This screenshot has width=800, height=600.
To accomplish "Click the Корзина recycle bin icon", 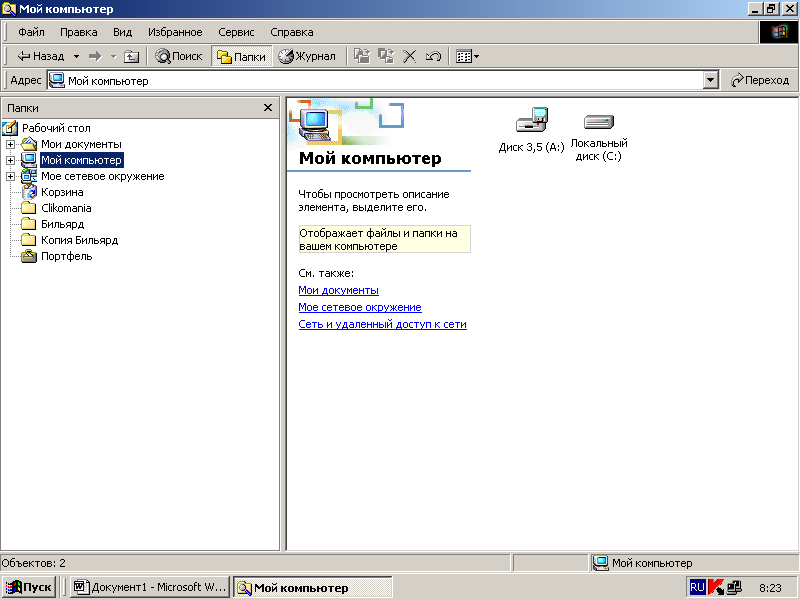I will (29, 192).
